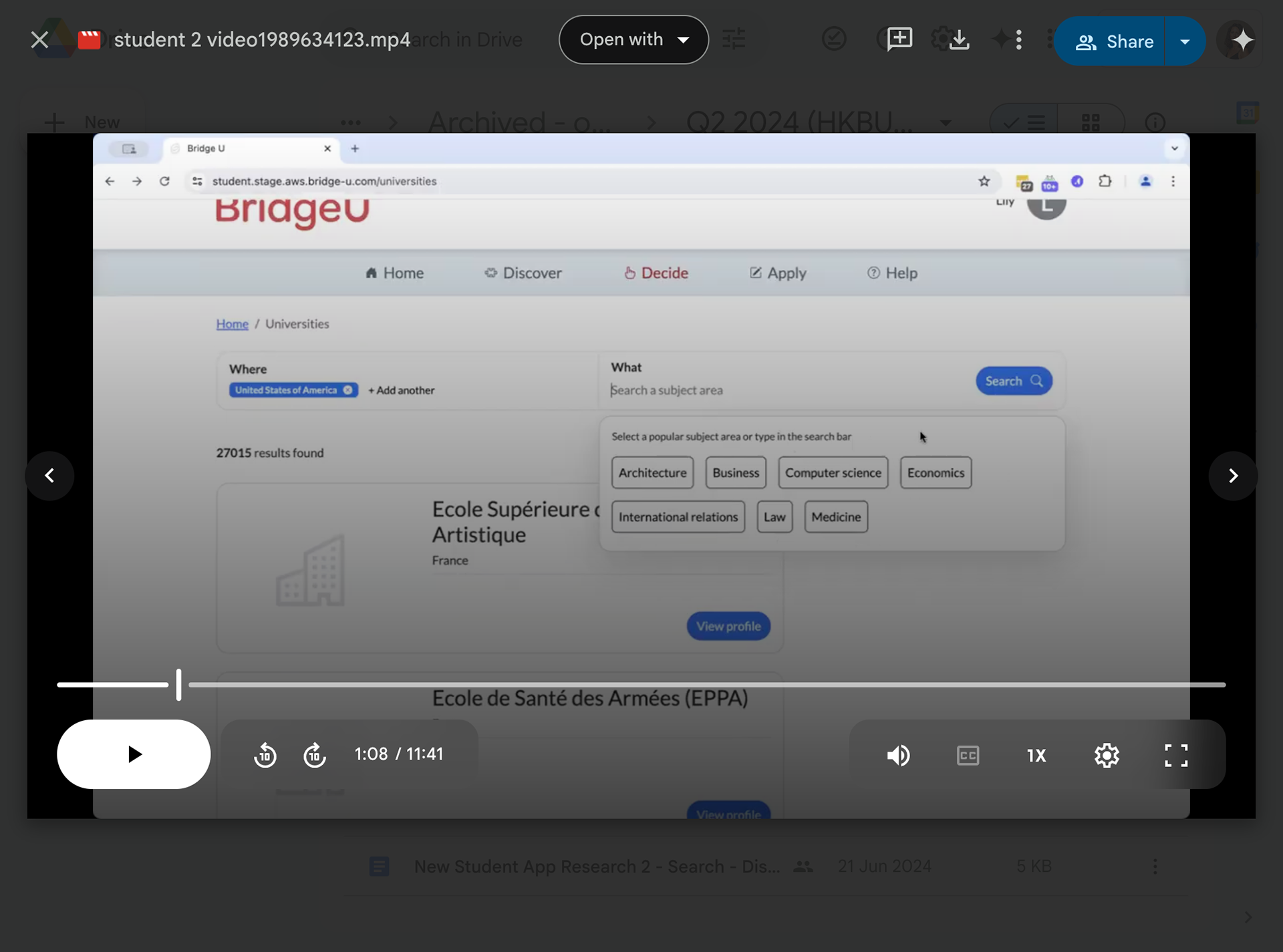Open the three-dot more actions menu
Viewport: 1283px width, 952px height.
[x=1018, y=40]
